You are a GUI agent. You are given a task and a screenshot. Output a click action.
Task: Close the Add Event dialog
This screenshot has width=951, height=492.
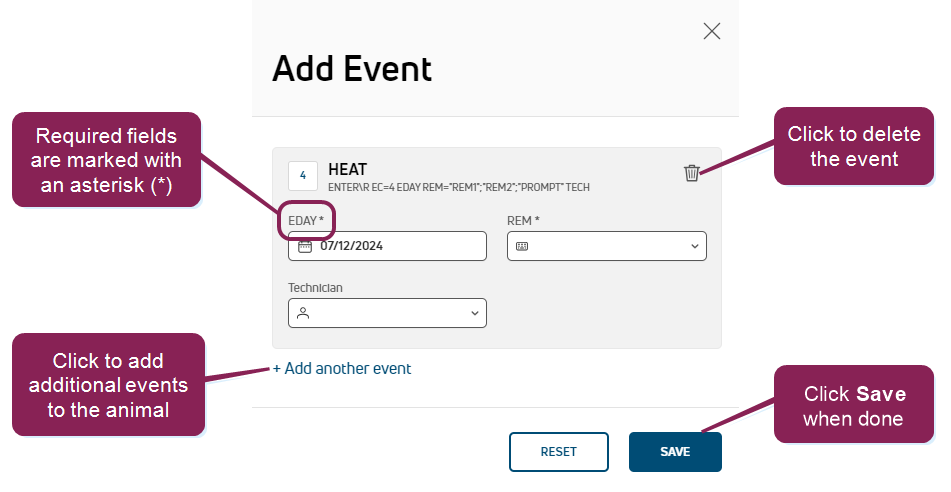click(x=711, y=31)
